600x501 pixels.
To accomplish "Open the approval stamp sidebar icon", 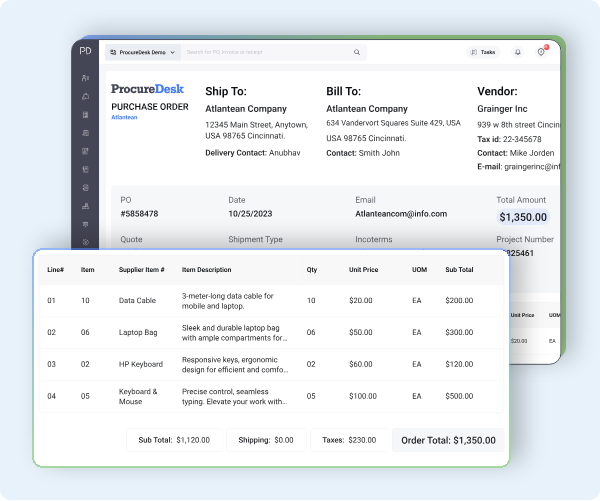I will point(85,206).
